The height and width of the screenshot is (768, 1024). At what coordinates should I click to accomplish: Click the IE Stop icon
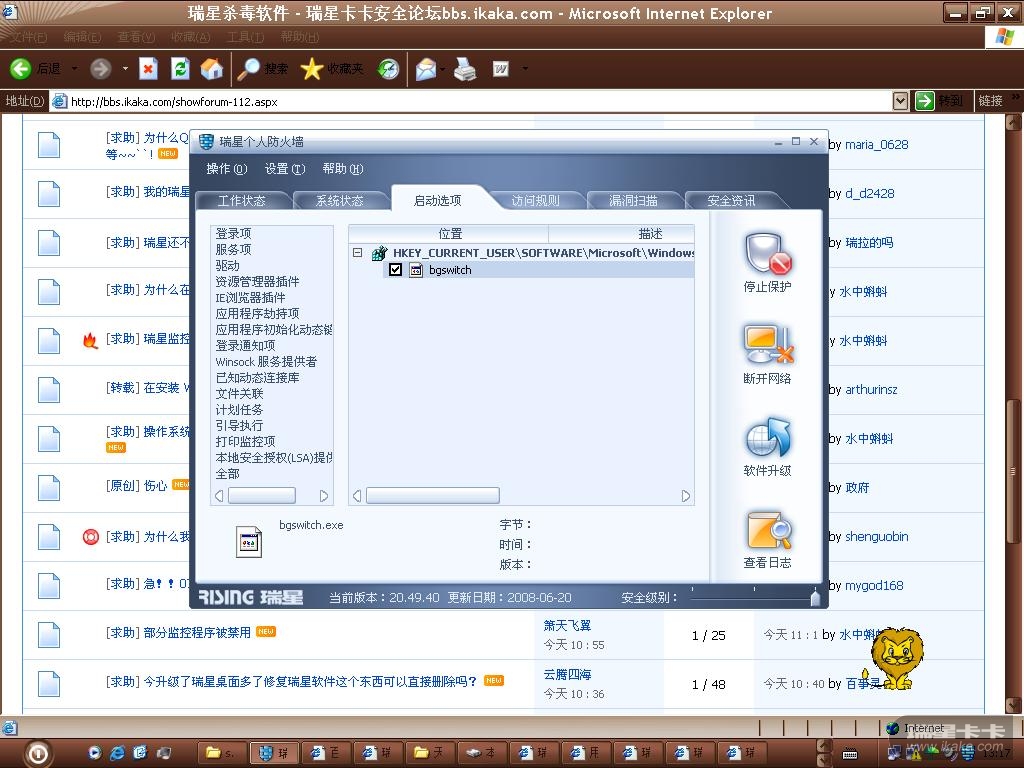[x=148, y=68]
